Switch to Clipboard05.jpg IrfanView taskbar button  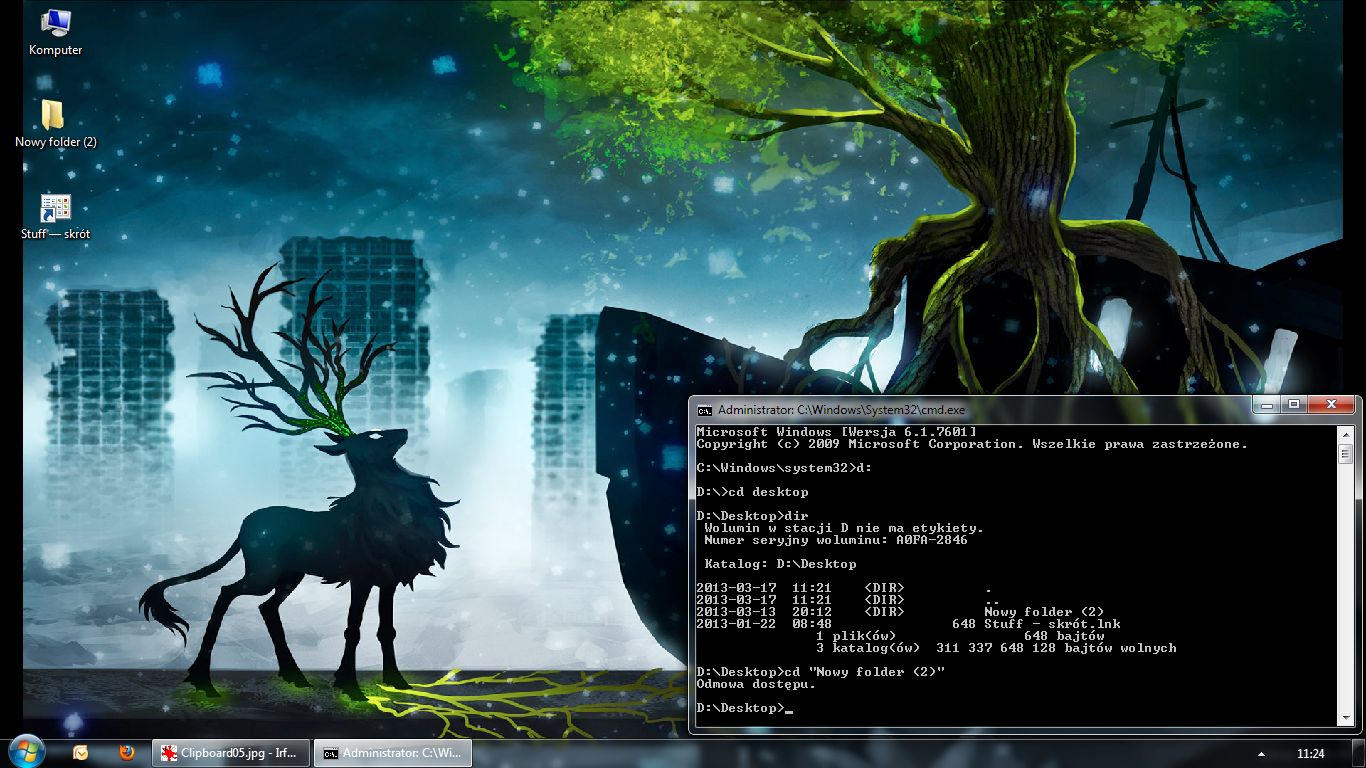[x=232, y=753]
